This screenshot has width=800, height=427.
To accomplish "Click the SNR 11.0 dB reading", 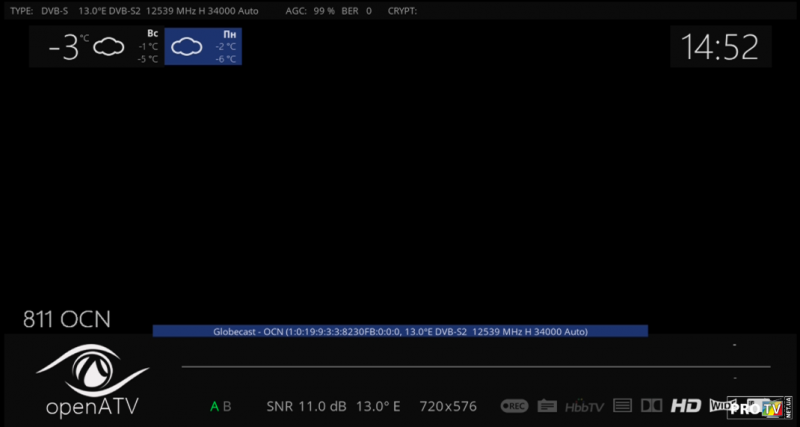I will [306, 407].
